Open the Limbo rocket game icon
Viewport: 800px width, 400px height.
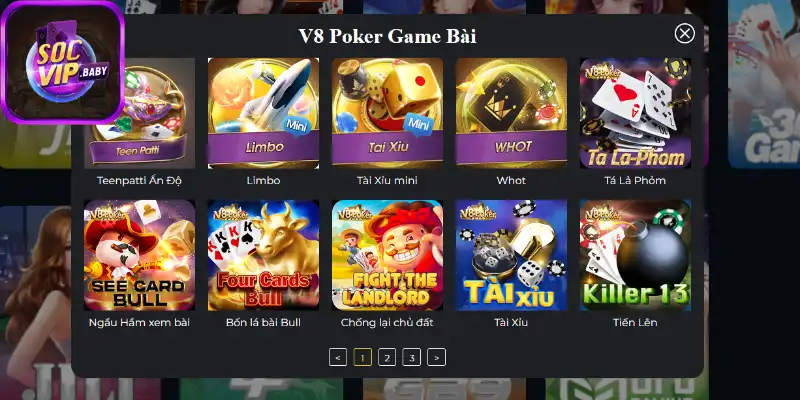[x=263, y=113]
